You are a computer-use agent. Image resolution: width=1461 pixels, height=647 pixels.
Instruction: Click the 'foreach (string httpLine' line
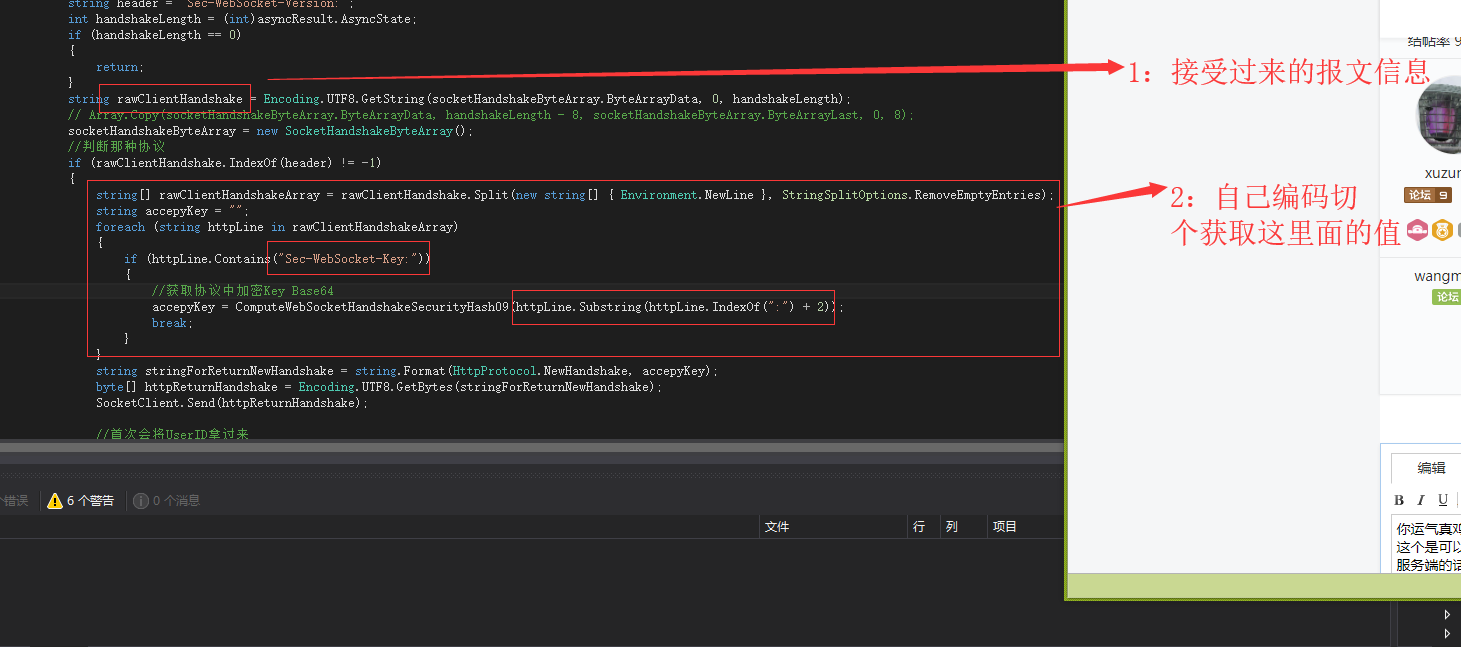(x=277, y=227)
